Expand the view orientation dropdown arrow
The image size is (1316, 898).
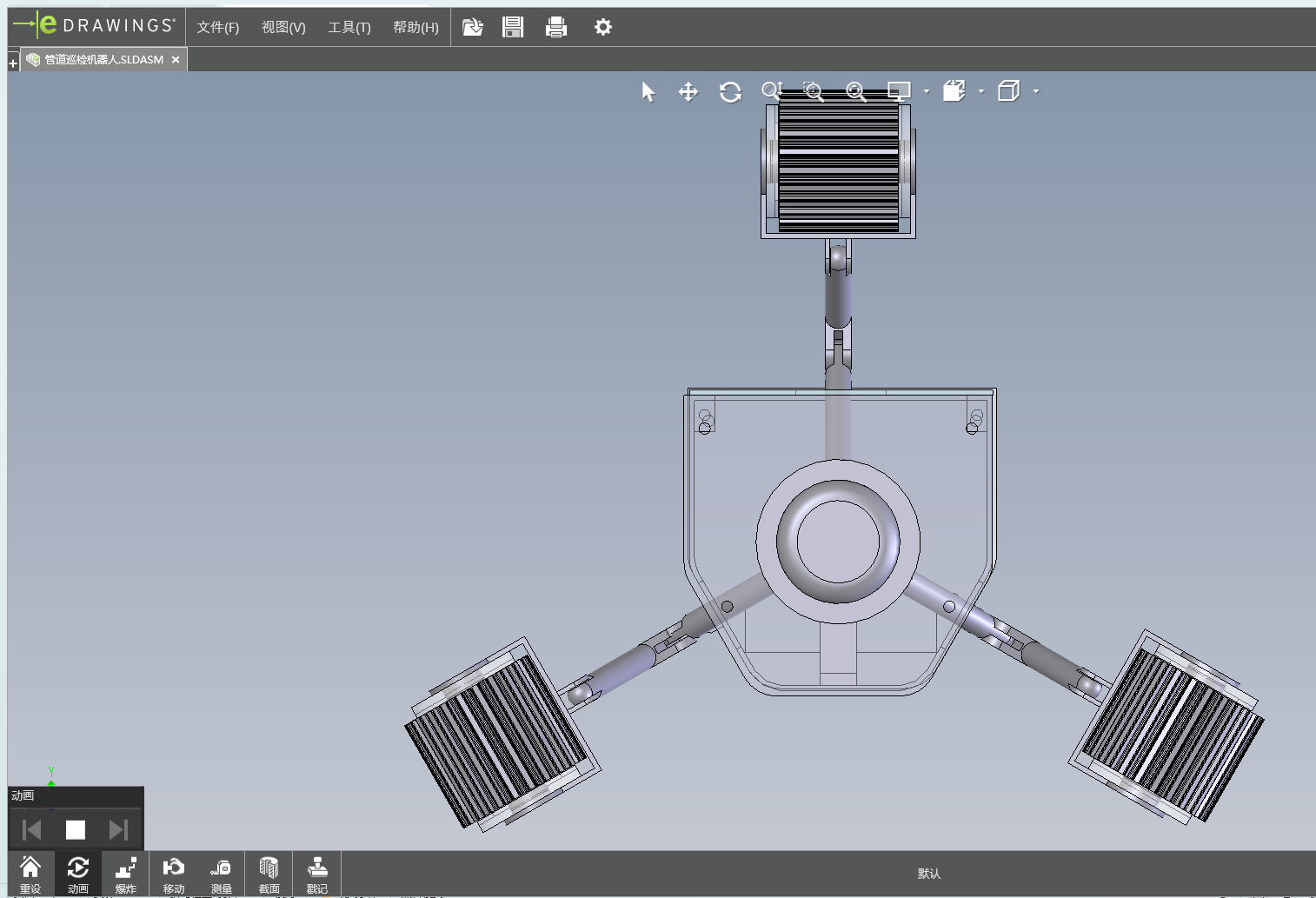pos(981,91)
